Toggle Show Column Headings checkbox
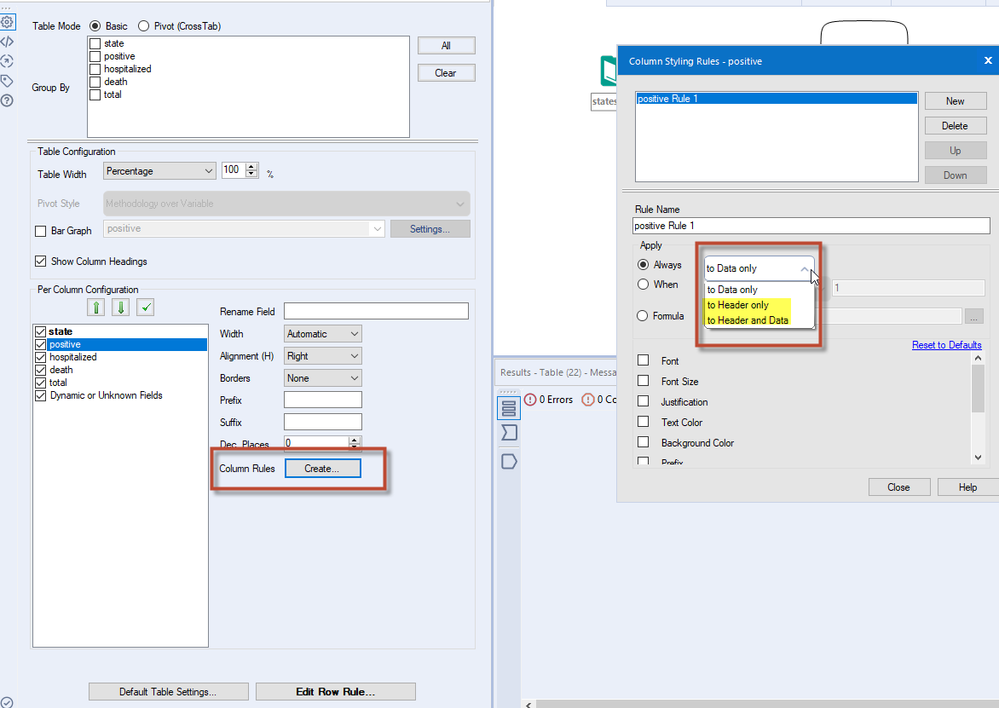 (40, 261)
